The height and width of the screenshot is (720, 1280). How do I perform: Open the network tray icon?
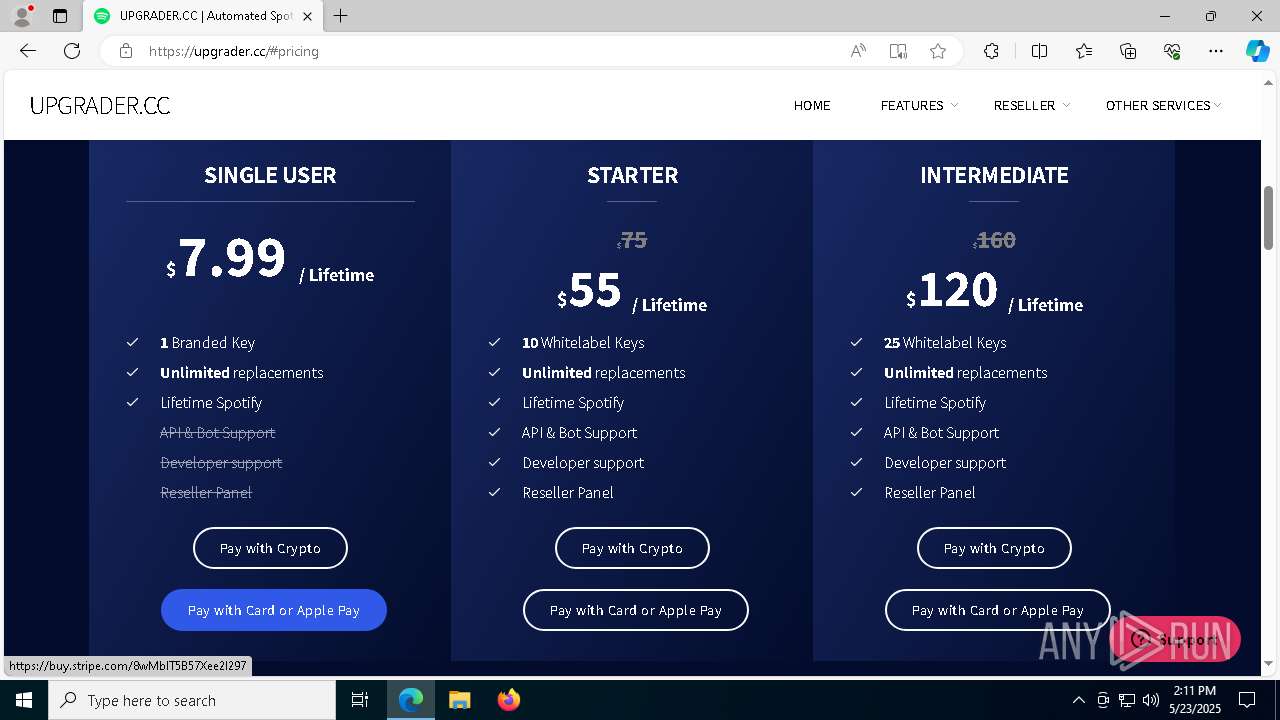[1127, 700]
